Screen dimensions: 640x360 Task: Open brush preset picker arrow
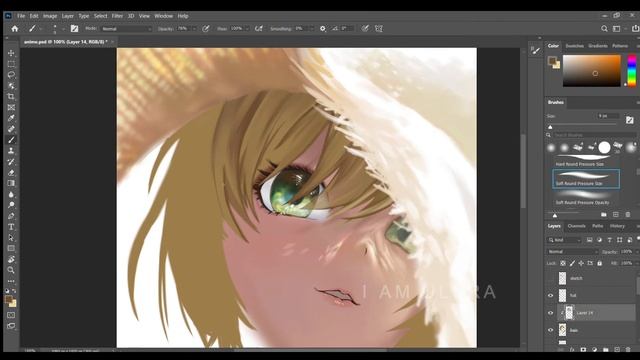pos(63,29)
